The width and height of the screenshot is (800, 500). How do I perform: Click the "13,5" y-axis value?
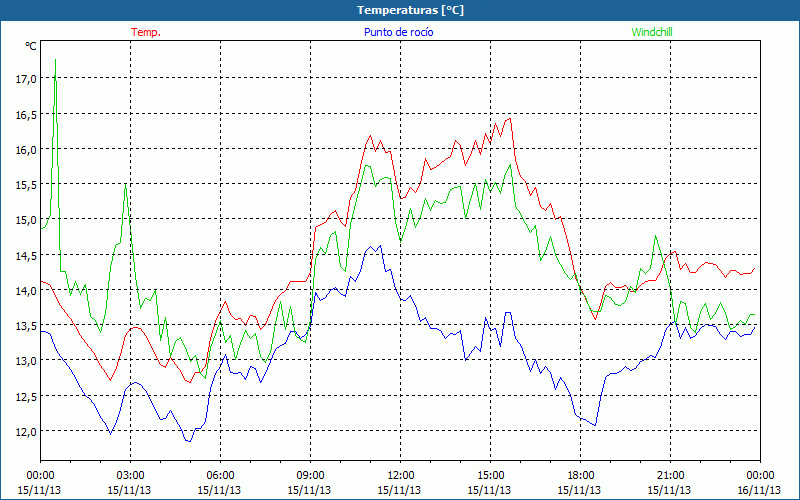pyautogui.click(x=27, y=326)
